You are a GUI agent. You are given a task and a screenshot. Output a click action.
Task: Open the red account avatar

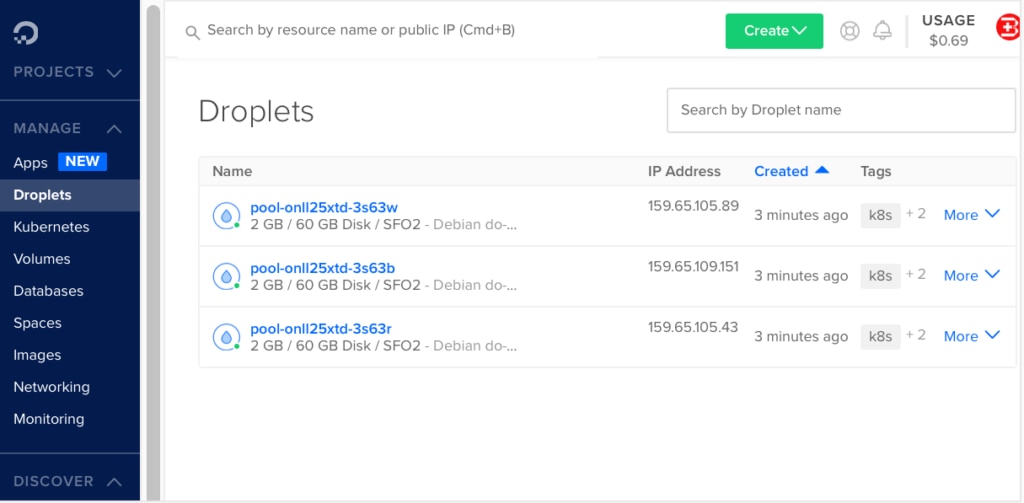[1008, 28]
